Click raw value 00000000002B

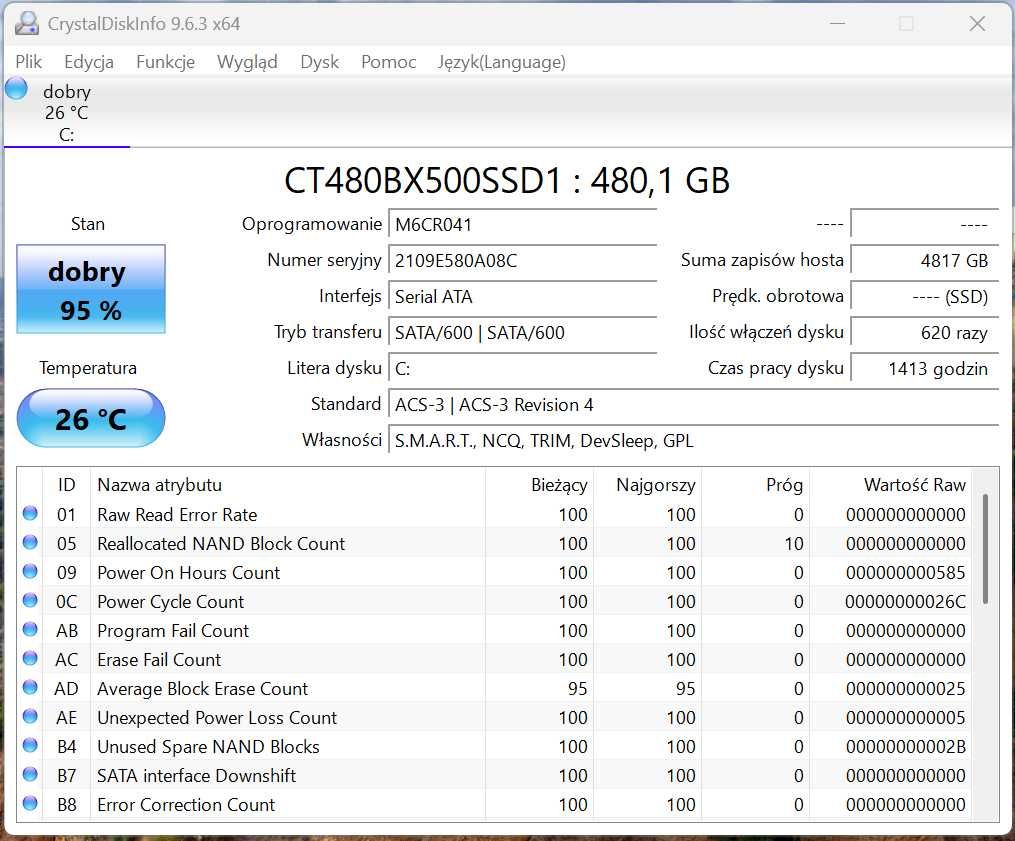[x=906, y=746]
